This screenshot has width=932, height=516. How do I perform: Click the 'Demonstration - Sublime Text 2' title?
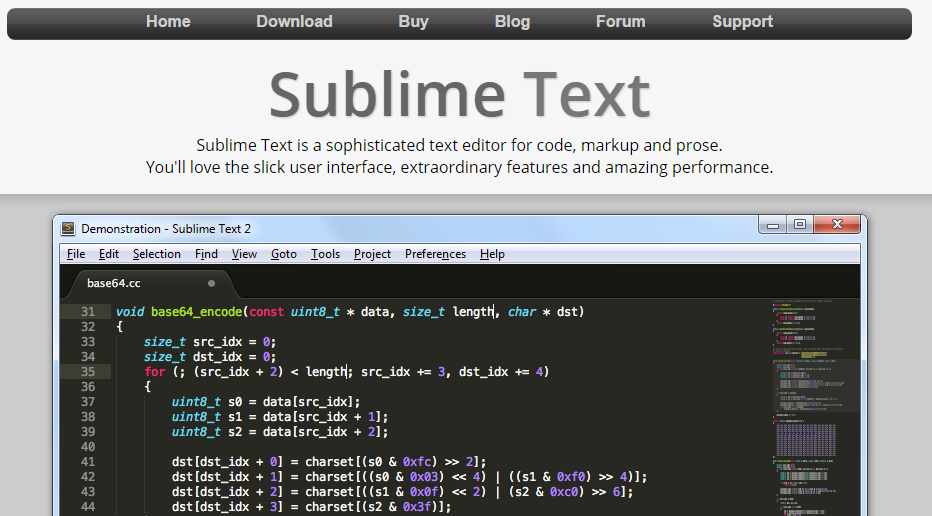coord(166,228)
